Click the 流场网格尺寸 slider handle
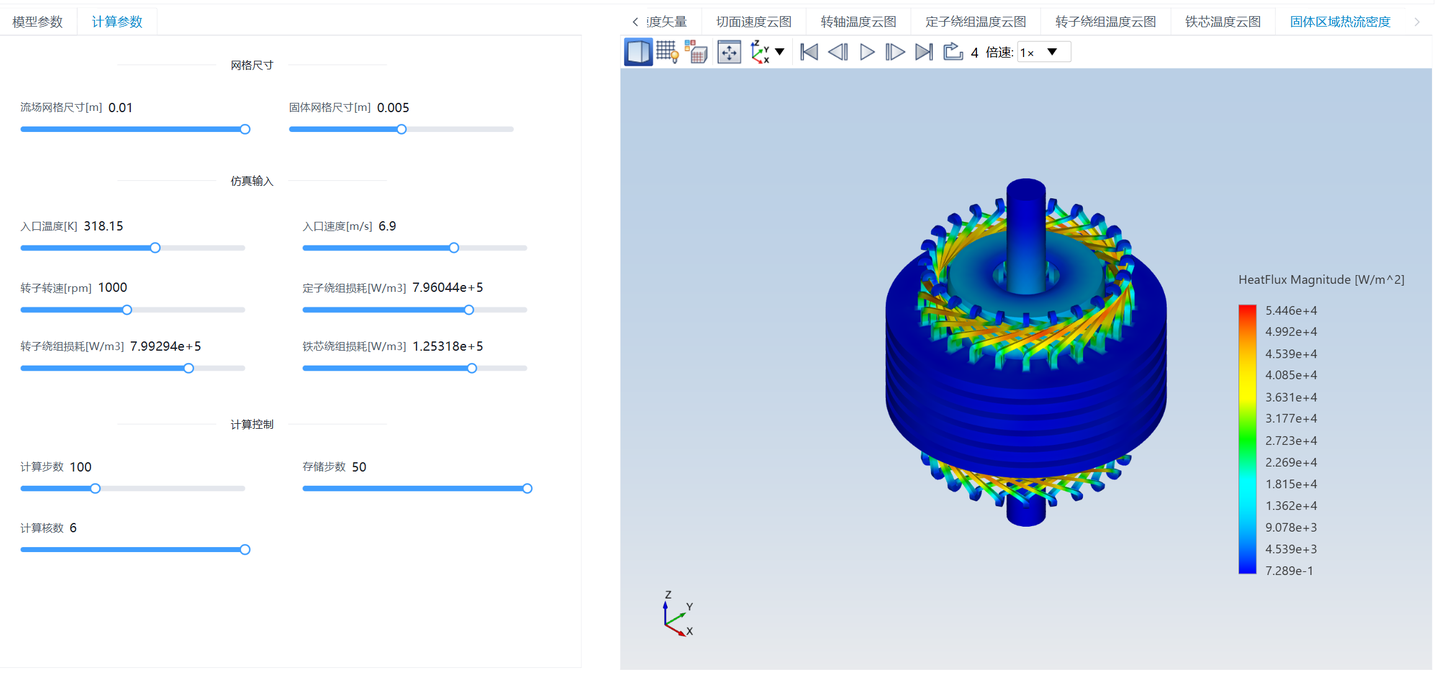The width and height of the screenshot is (1440, 676). (x=245, y=129)
